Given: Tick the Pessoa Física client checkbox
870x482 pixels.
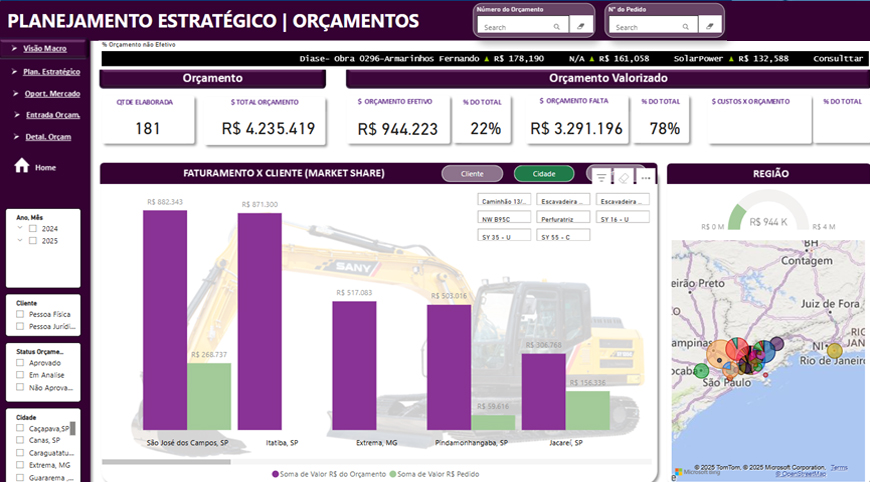Looking at the screenshot, I should point(21,314).
